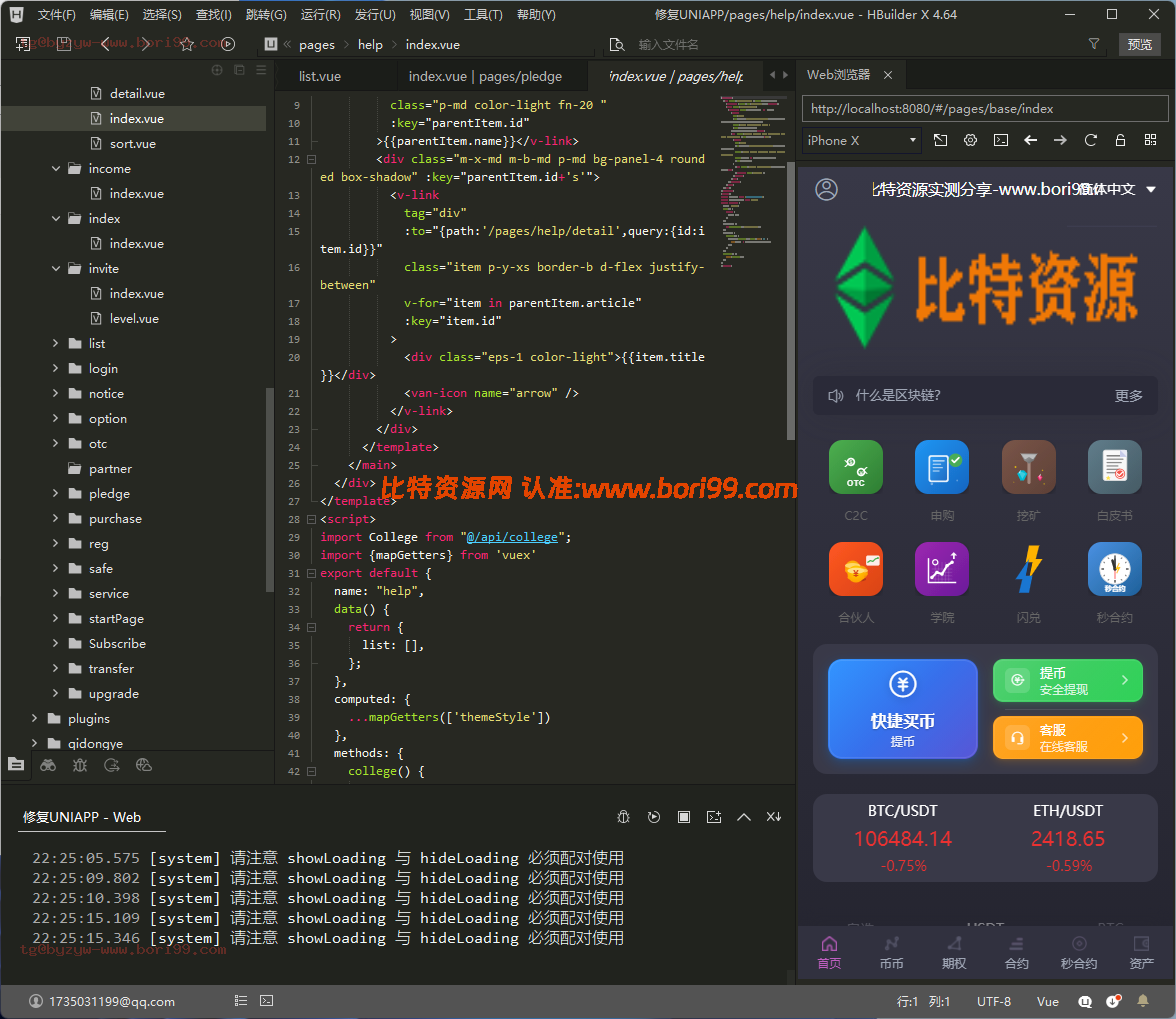This screenshot has width=1176, height=1019.
Task: Click the run play toolbar icon
Action: pyautogui.click(x=228, y=44)
